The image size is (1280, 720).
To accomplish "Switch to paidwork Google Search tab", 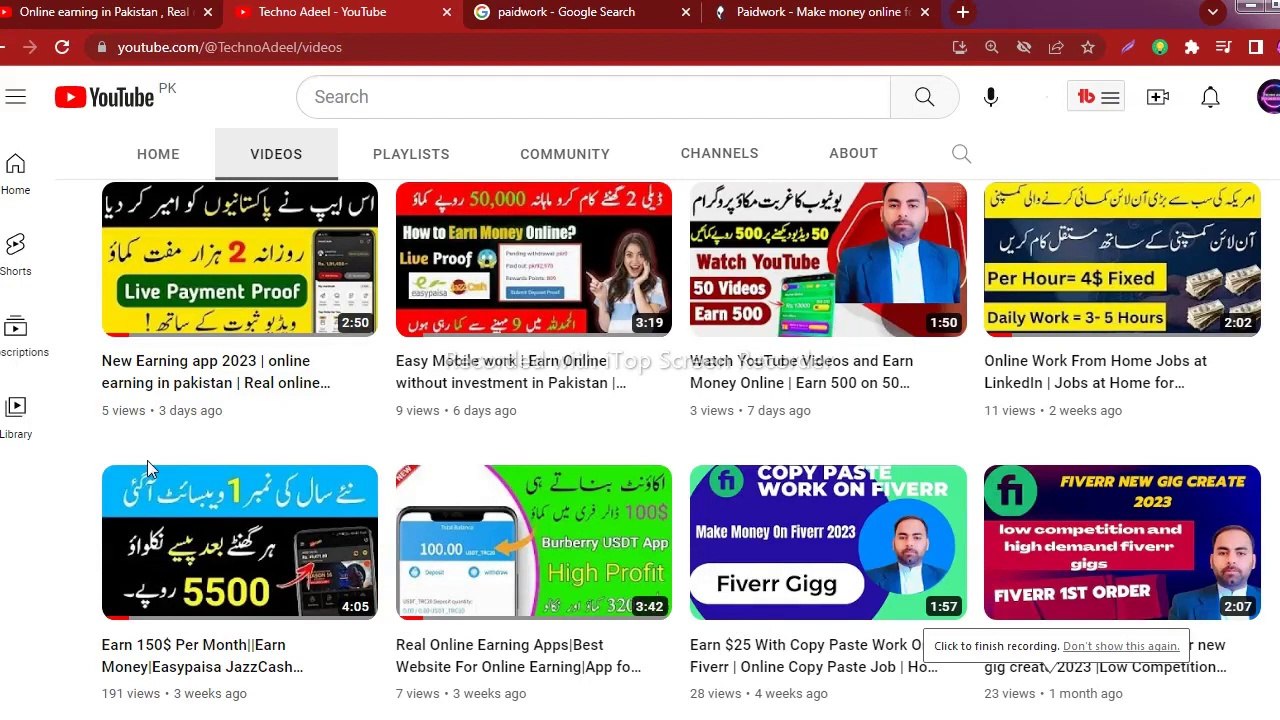I will (583, 12).
